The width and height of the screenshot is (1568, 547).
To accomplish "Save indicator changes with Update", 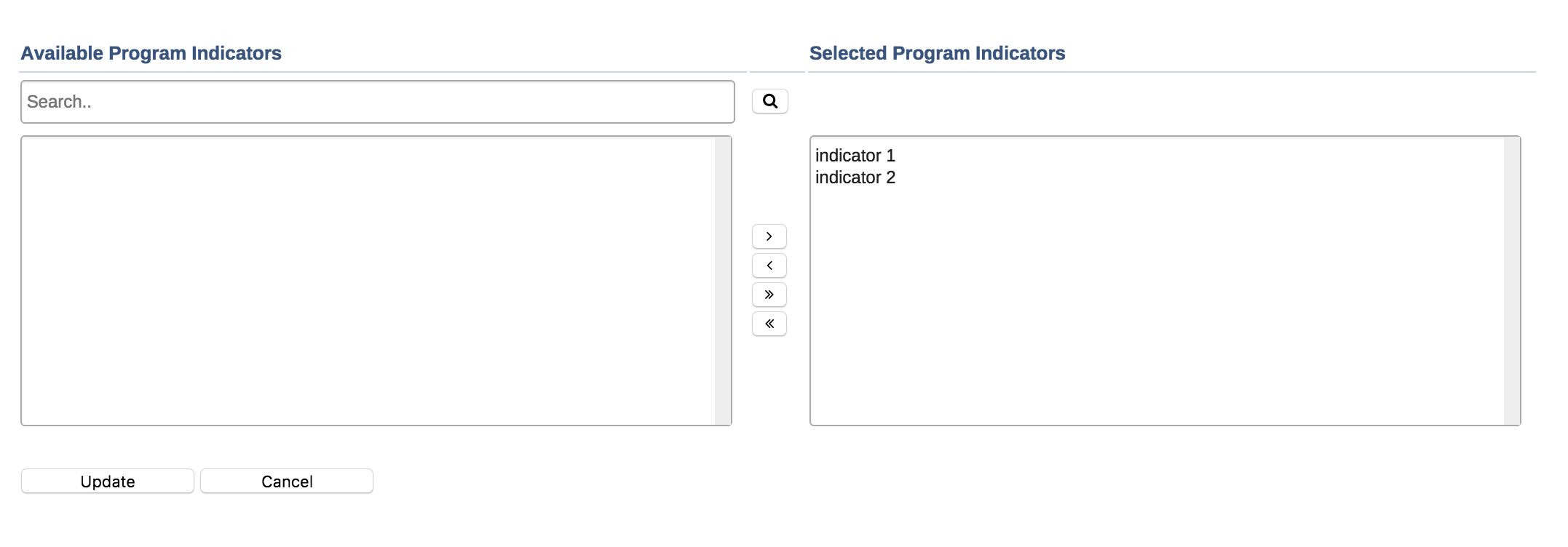I will 108,481.
